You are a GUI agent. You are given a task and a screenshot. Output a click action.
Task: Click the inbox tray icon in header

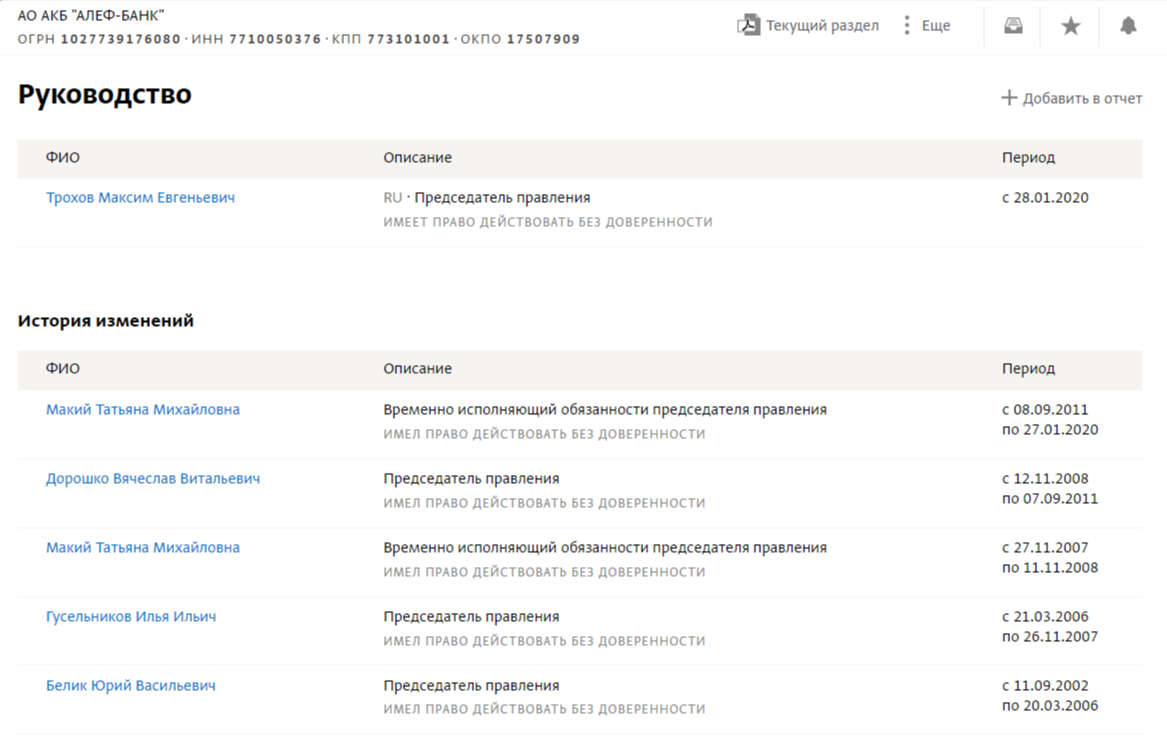coord(1013,27)
